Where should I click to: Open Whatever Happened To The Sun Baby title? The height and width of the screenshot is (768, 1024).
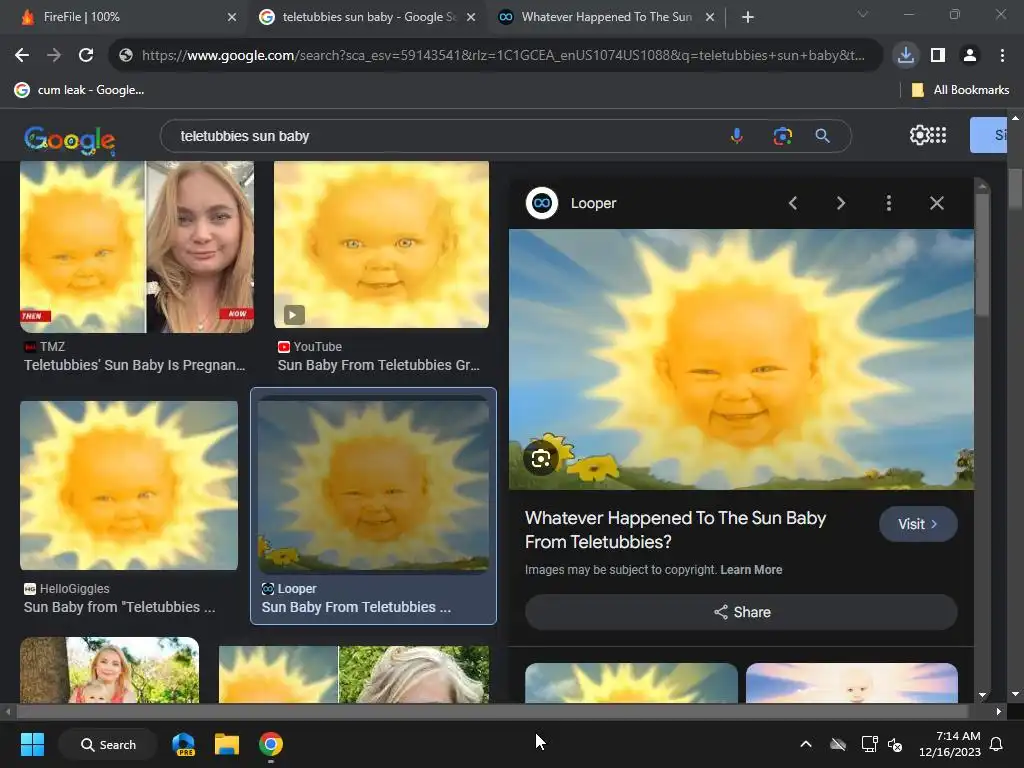tap(675, 530)
